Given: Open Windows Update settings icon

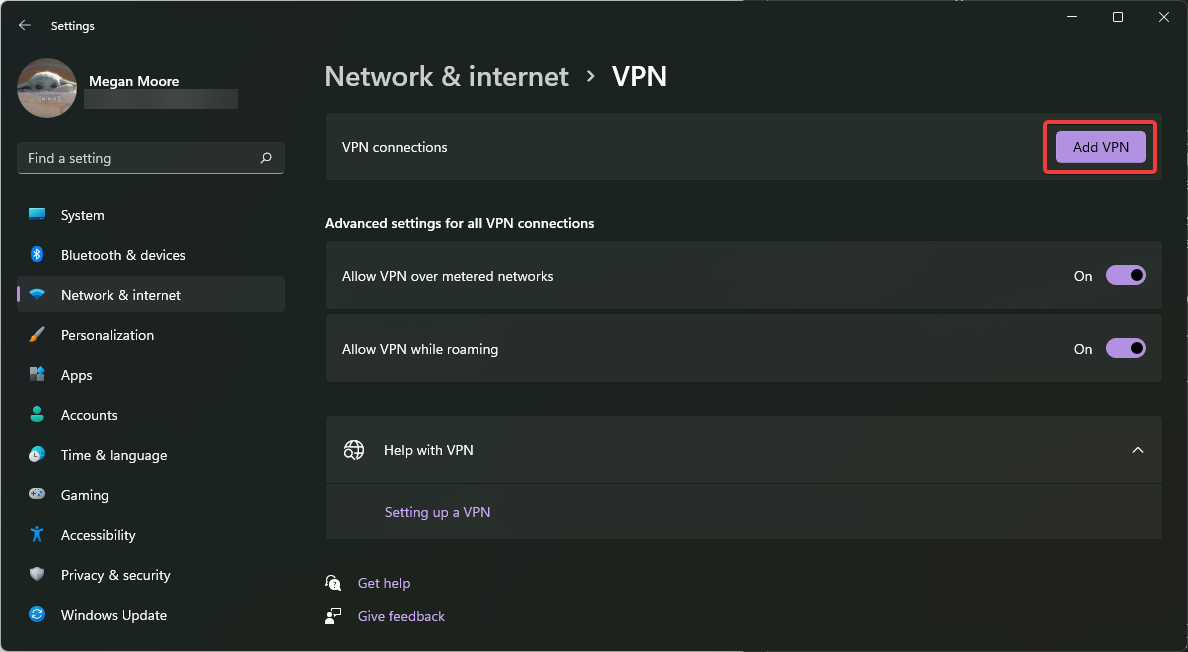Looking at the screenshot, I should pyautogui.click(x=37, y=614).
